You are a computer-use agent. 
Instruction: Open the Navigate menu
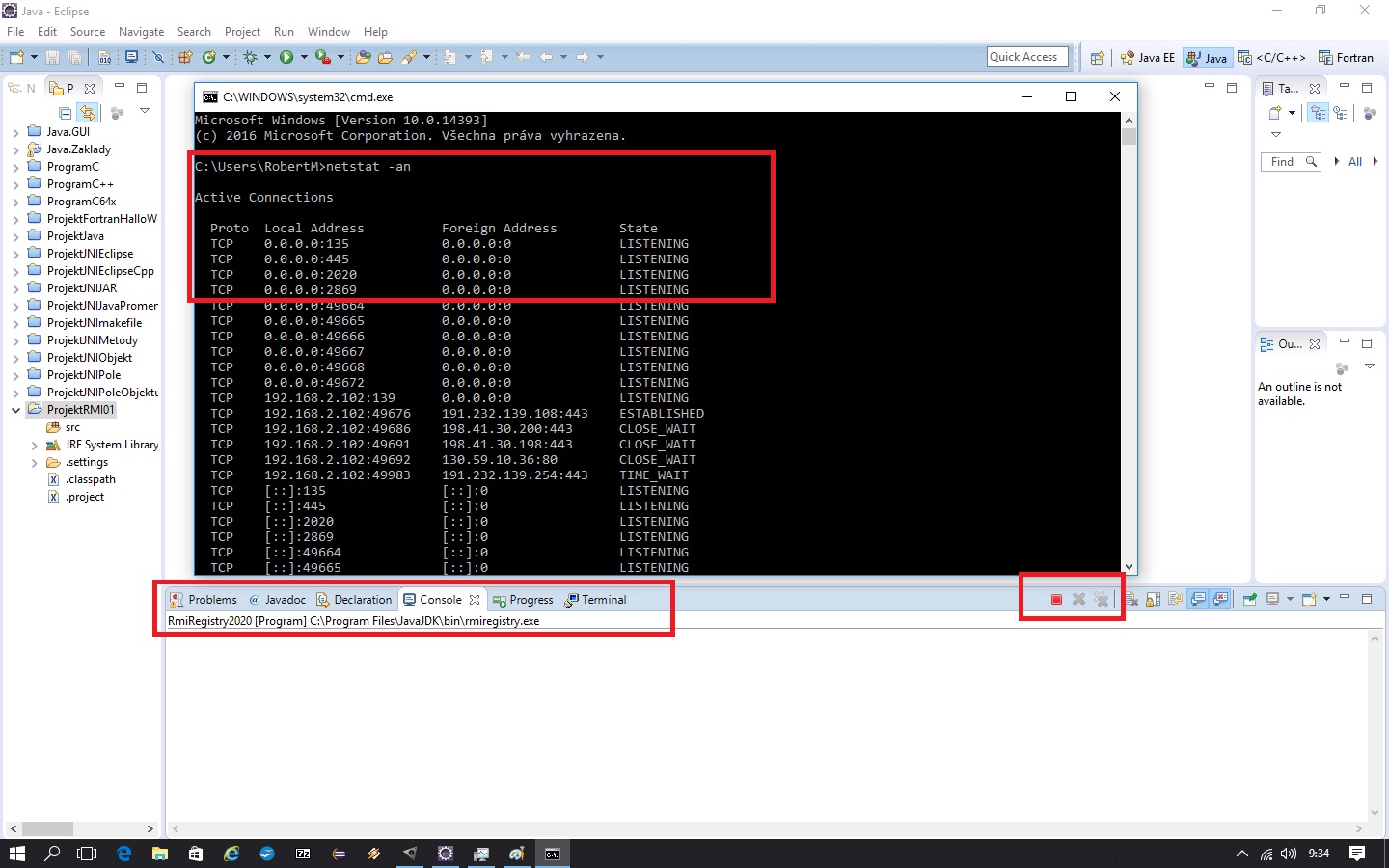coord(141,31)
